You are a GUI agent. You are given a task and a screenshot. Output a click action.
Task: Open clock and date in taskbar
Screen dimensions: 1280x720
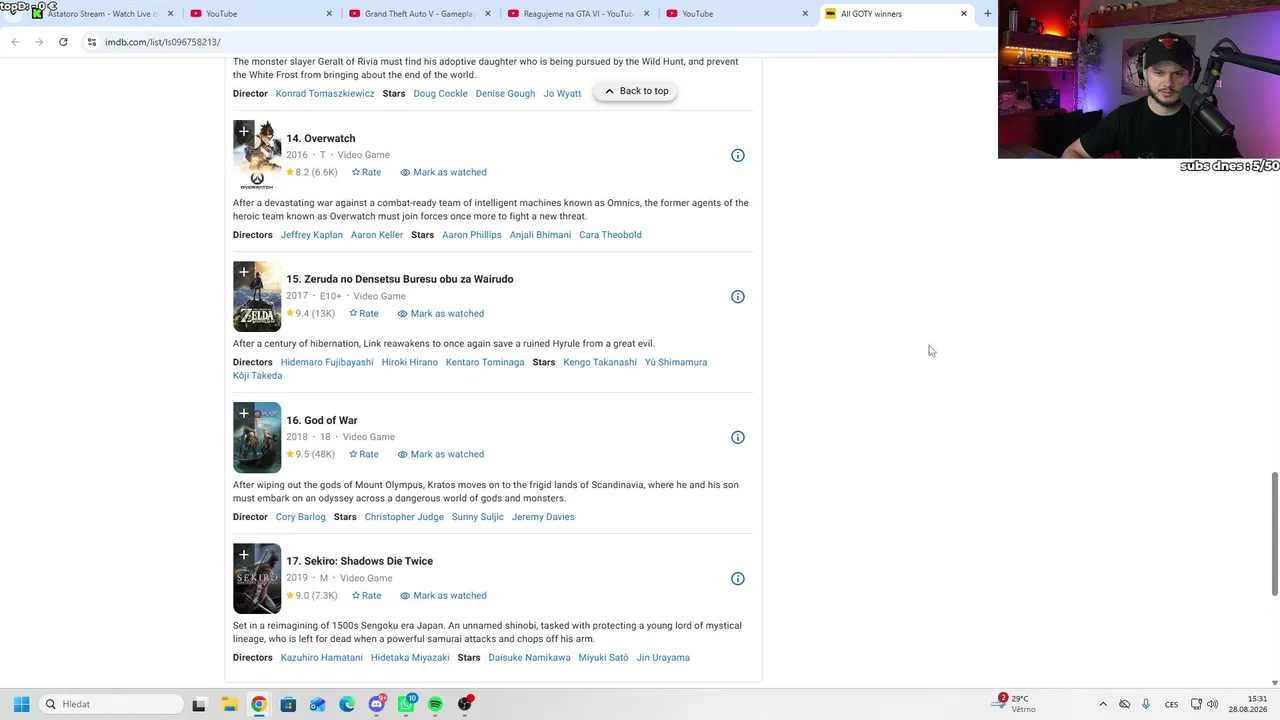[x=1248, y=704]
